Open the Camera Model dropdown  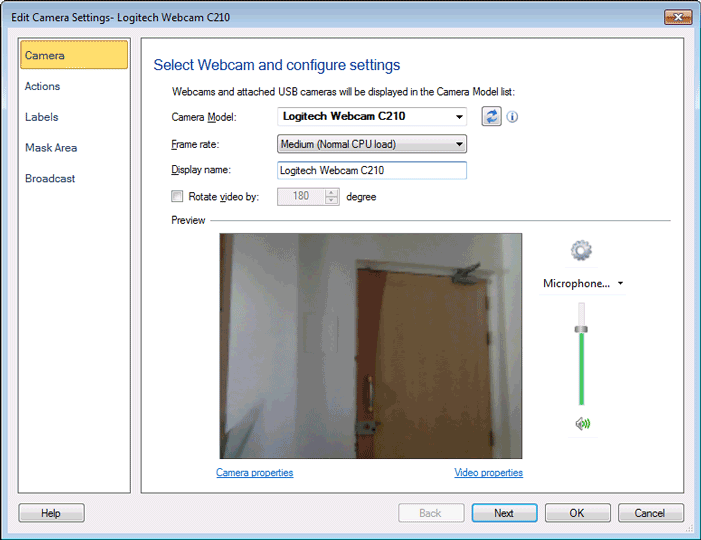pos(372,117)
